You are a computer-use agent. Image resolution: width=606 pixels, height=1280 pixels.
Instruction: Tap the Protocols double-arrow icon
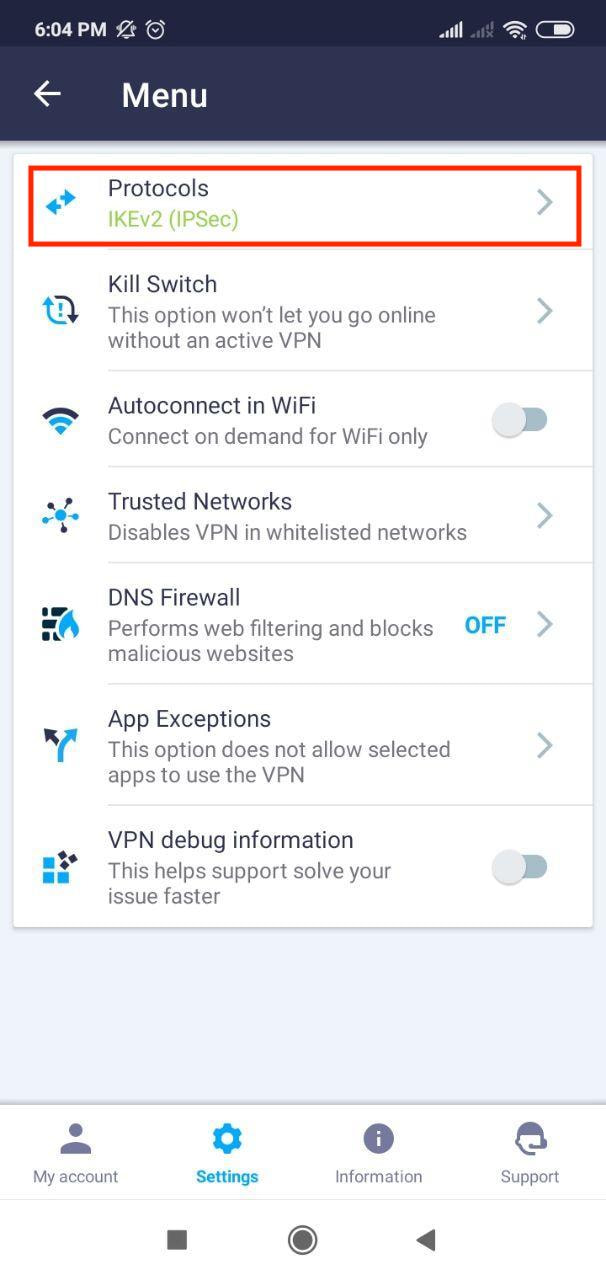[61, 202]
